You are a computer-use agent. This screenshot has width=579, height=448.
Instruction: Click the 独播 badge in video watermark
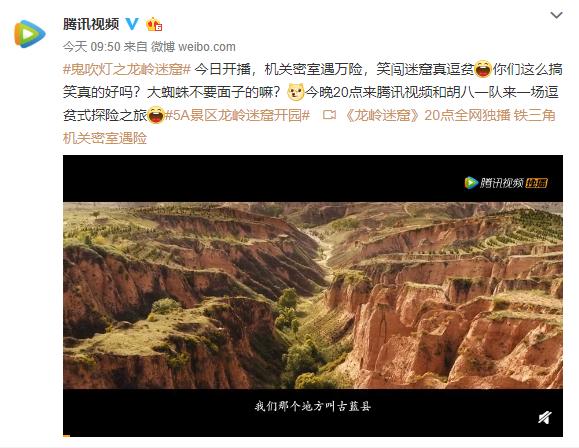pos(537,183)
